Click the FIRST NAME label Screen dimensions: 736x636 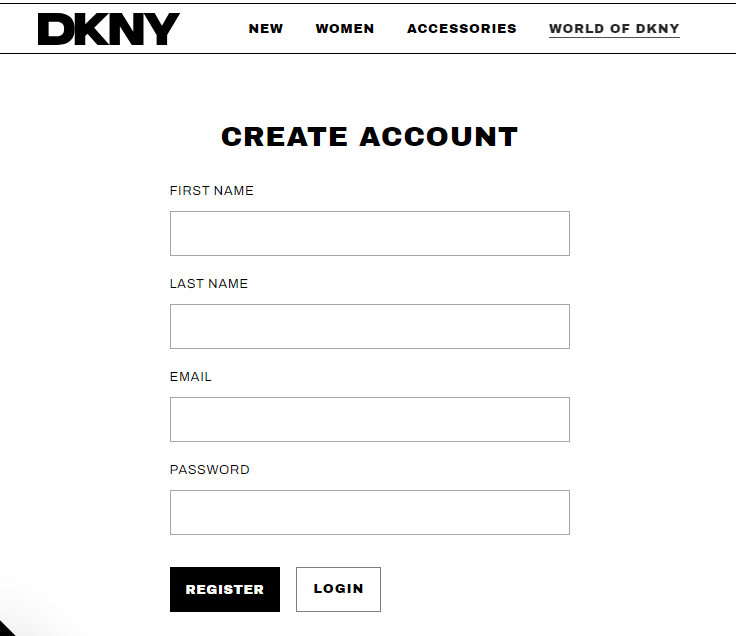pos(211,191)
